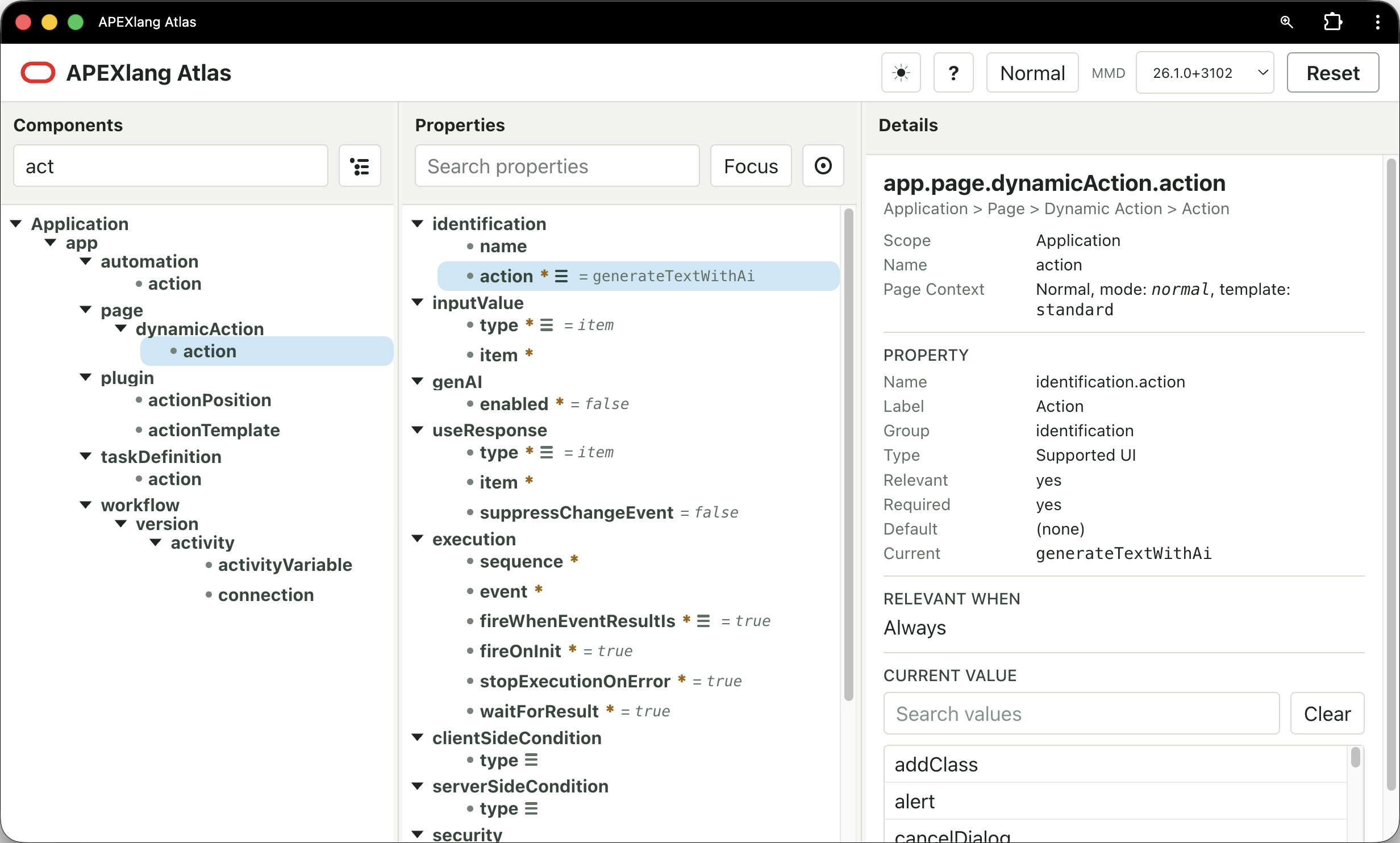Click the Reset button
1400x843 pixels.
[1332, 73]
